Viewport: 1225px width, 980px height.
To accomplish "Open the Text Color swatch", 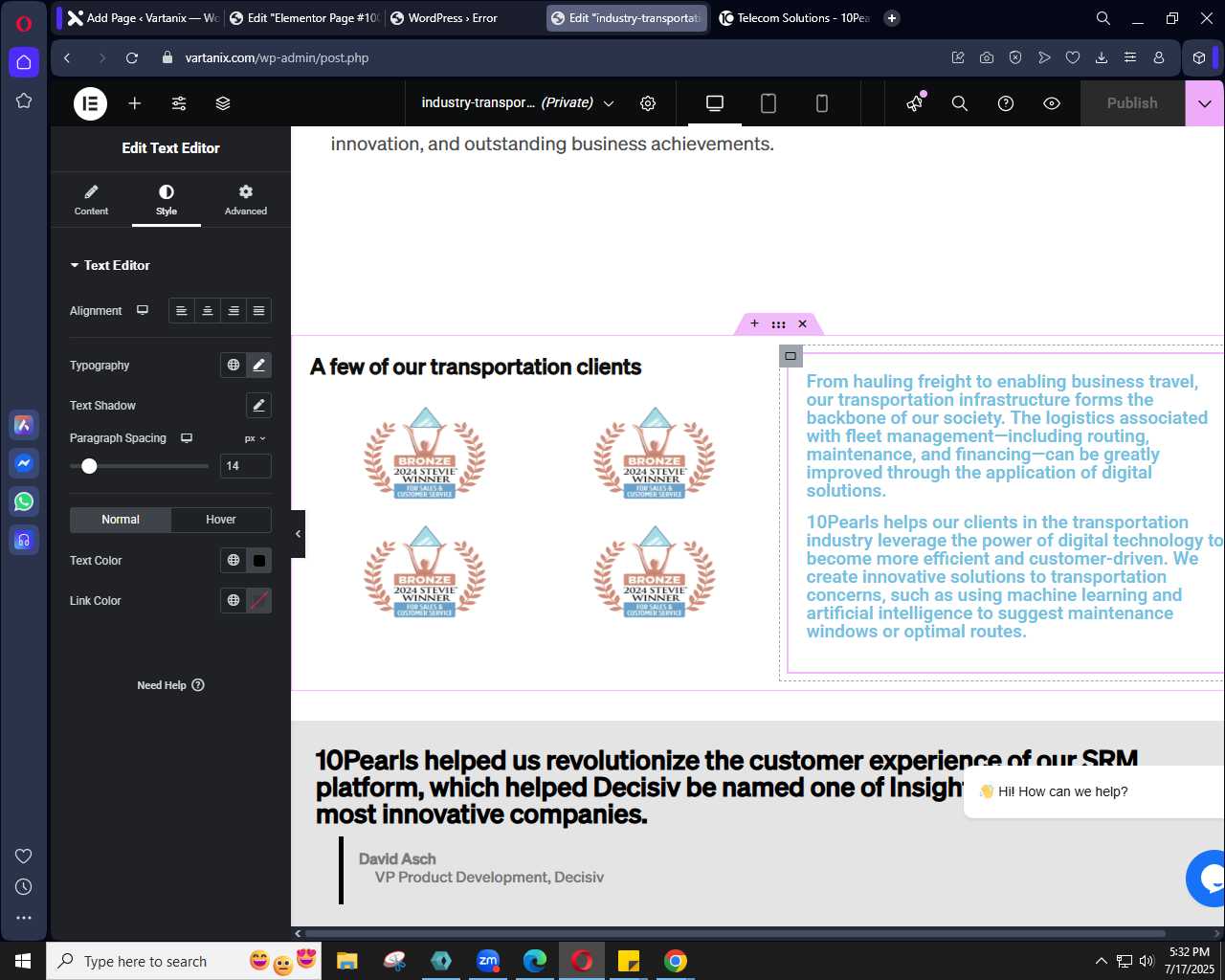I will click(258, 561).
